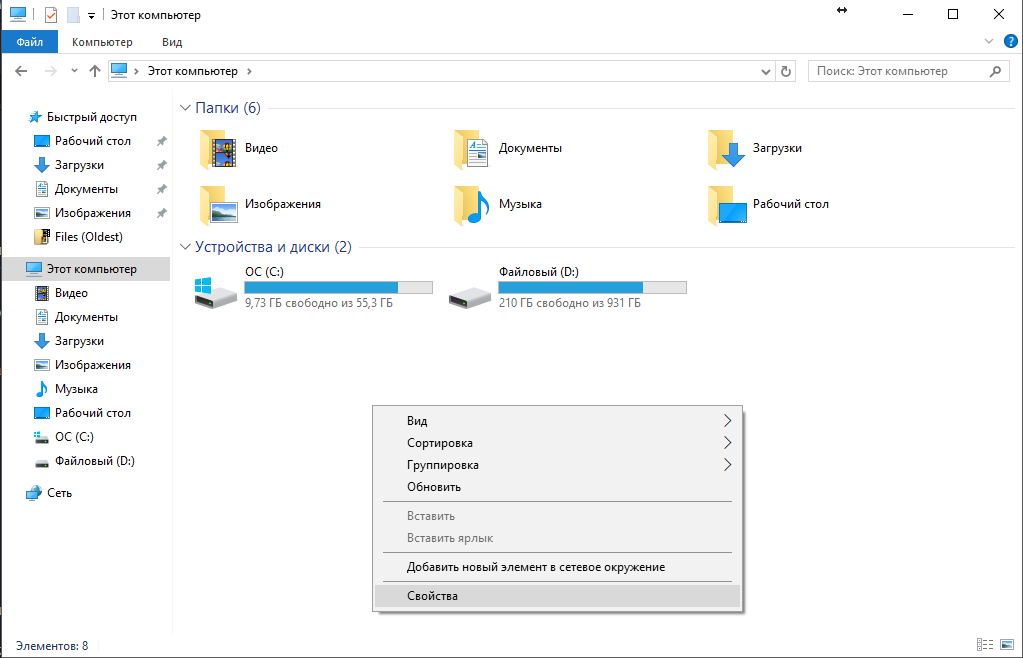Collapse the Папки (6) group
The width and height of the screenshot is (1023, 658).
pyautogui.click(x=185, y=108)
